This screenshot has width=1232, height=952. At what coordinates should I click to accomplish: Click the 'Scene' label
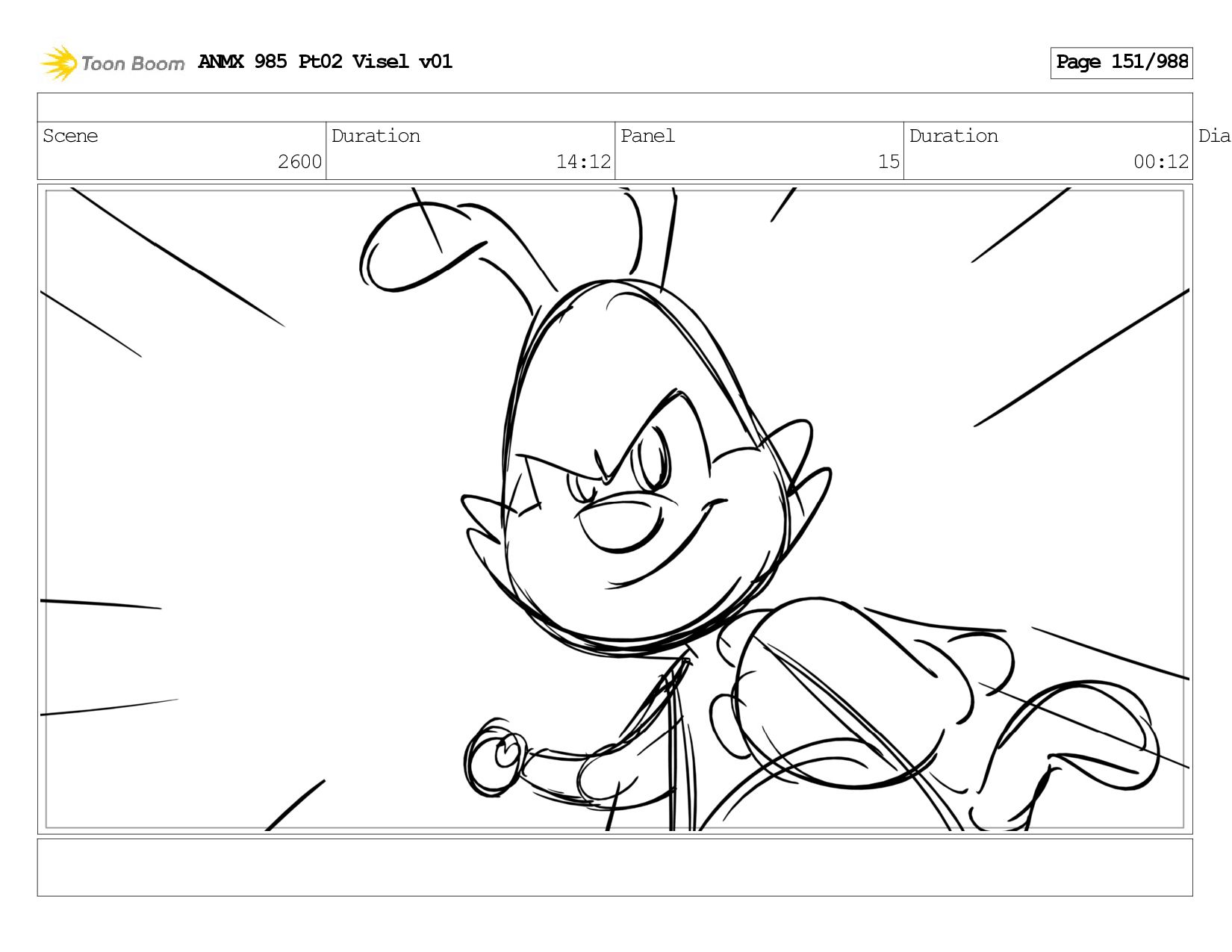click(x=70, y=136)
